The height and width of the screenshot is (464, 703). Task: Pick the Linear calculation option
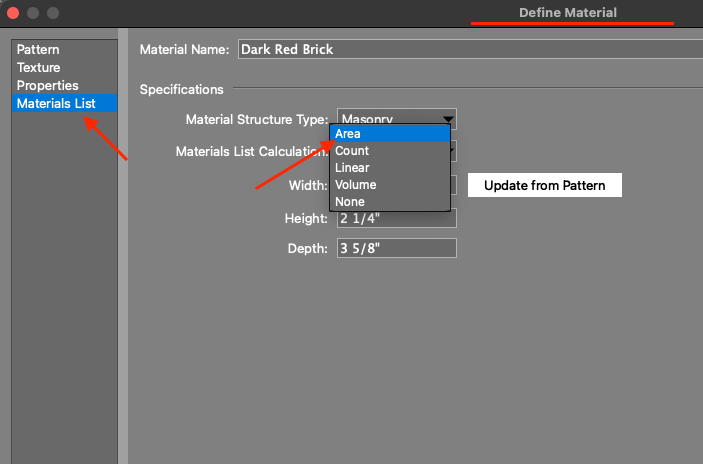point(389,168)
